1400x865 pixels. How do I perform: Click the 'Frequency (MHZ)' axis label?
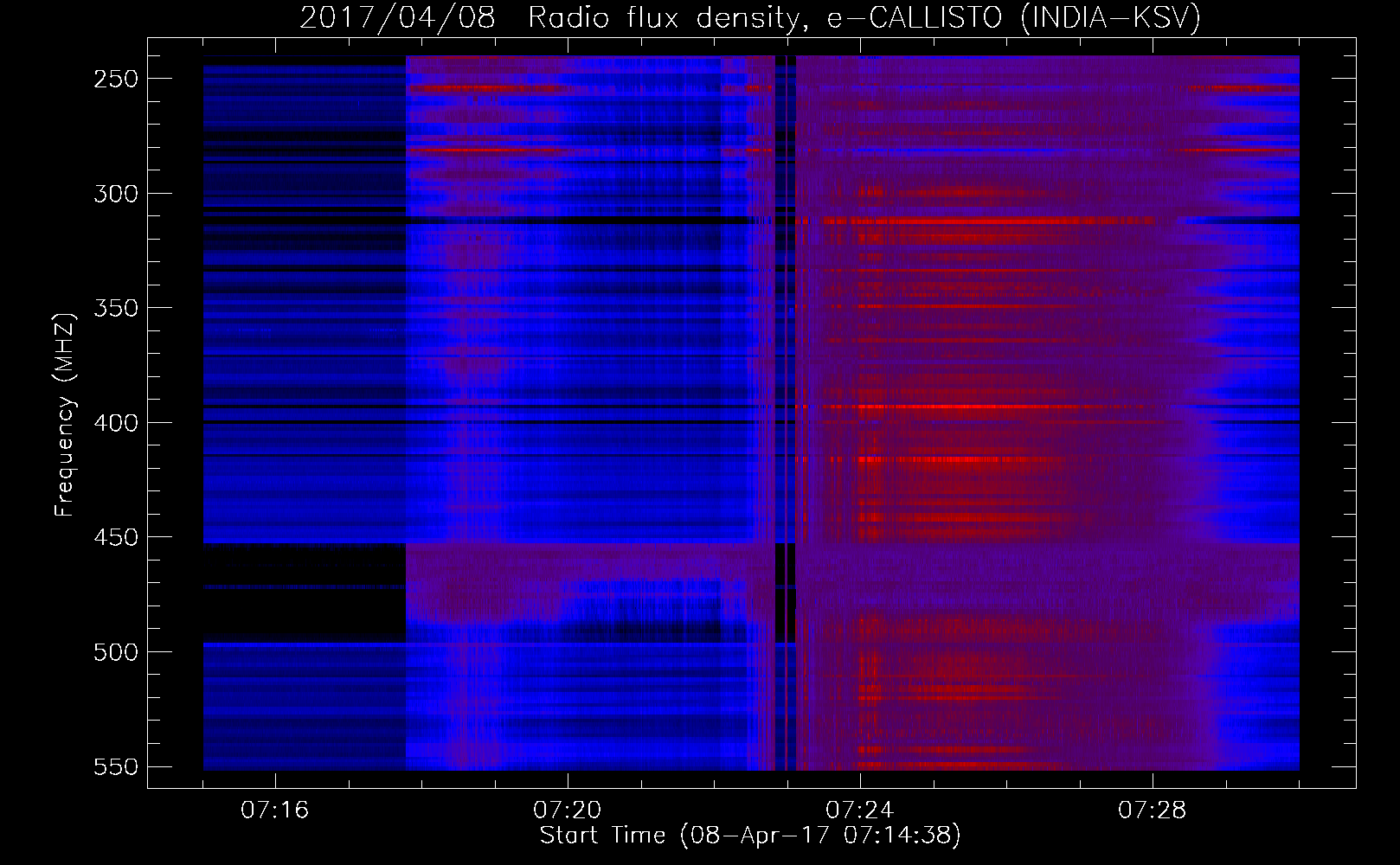point(65,414)
